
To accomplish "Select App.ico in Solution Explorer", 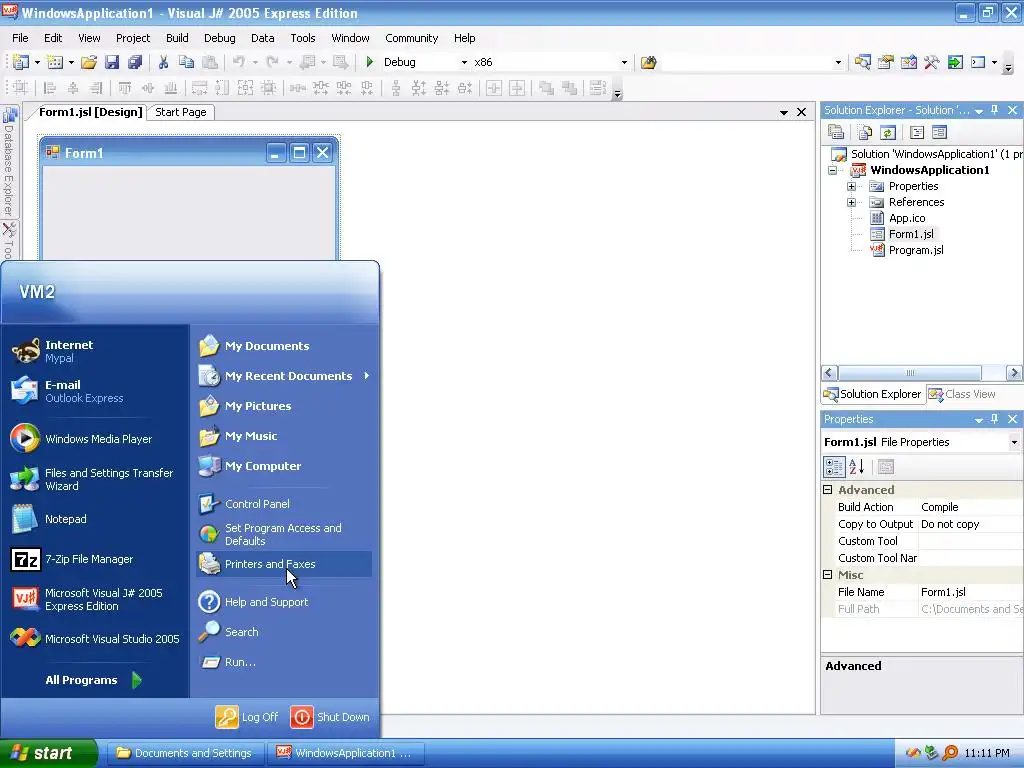I will pos(906,218).
